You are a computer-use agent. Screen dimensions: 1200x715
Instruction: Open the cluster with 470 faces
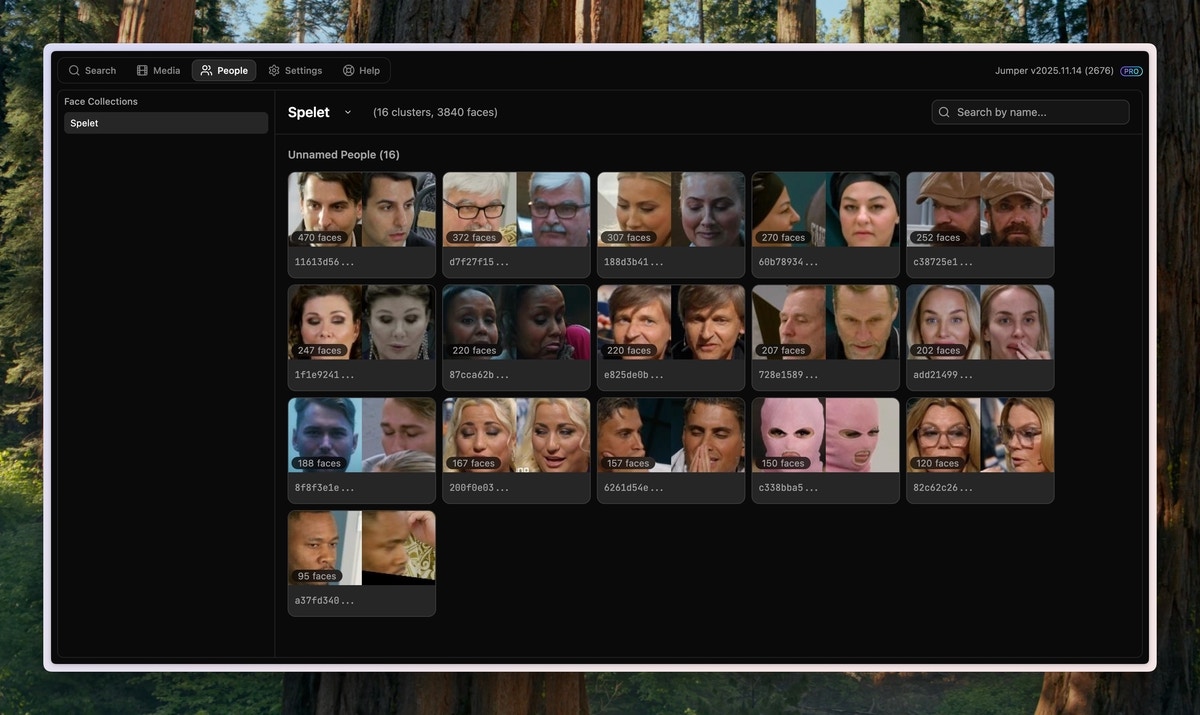point(361,208)
